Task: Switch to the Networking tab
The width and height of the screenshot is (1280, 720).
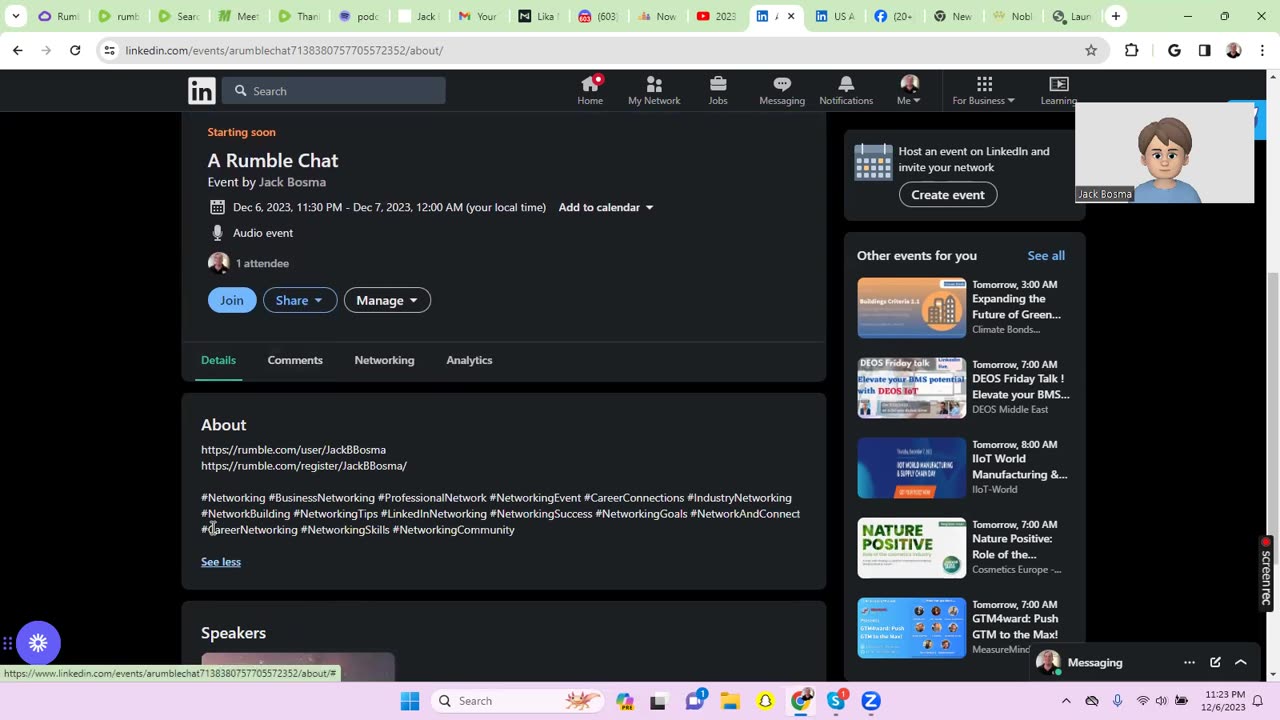Action: point(384,360)
